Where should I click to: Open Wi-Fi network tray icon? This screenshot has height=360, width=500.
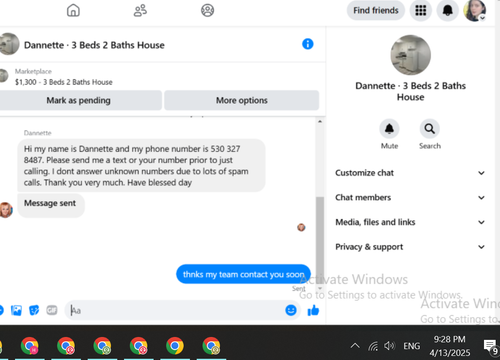373,346
